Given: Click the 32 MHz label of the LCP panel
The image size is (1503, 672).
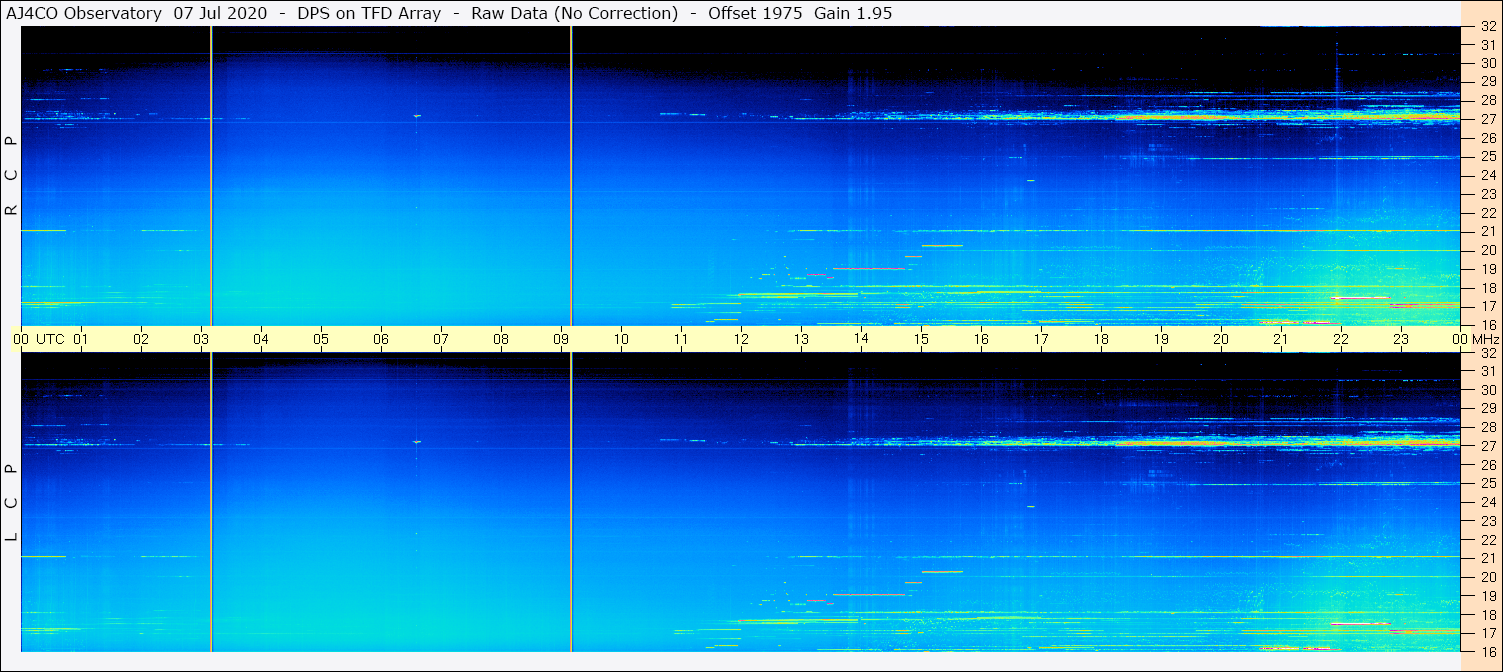Looking at the screenshot, I should pyautogui.click(x=1488, y=353).
